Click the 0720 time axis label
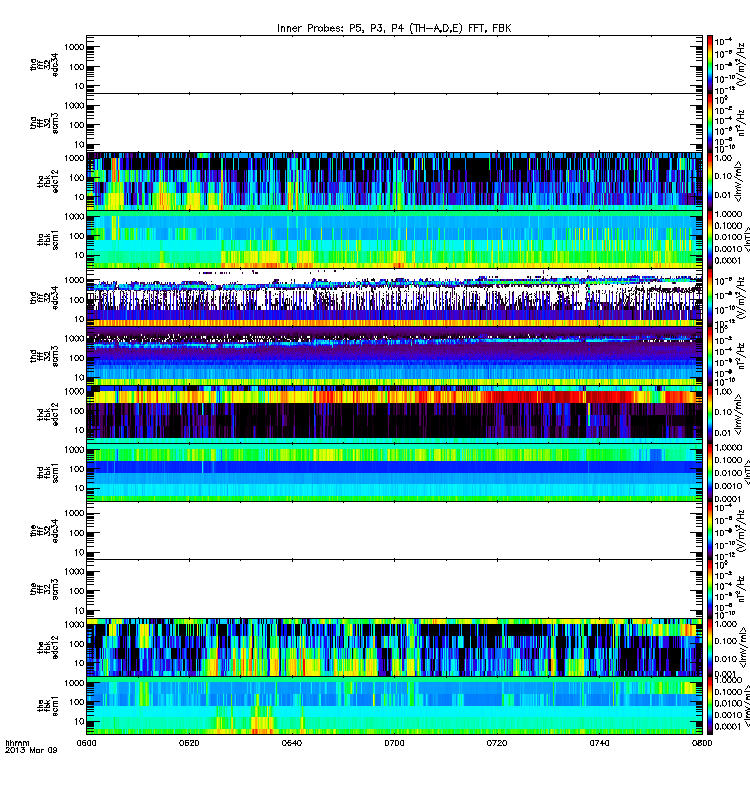 click(497, 743)
